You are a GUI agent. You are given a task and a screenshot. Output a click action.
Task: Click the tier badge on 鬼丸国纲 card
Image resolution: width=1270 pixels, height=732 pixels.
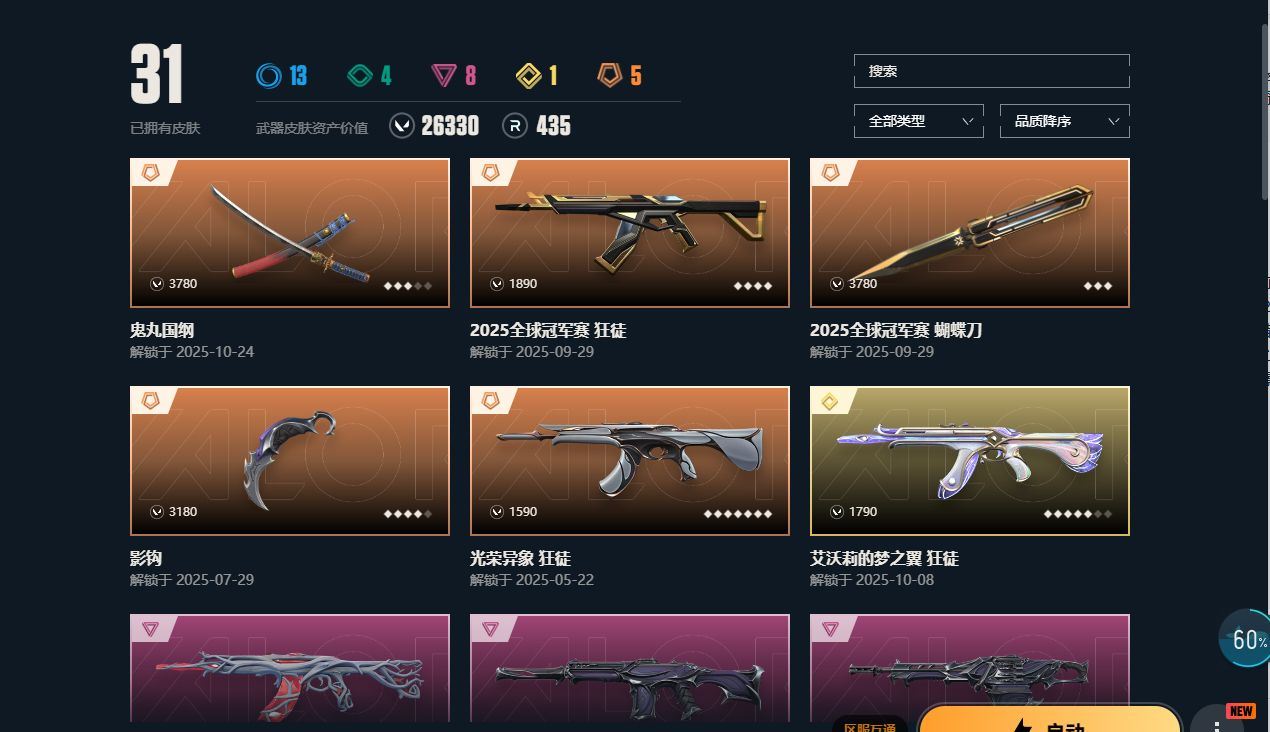pos(151,173)
